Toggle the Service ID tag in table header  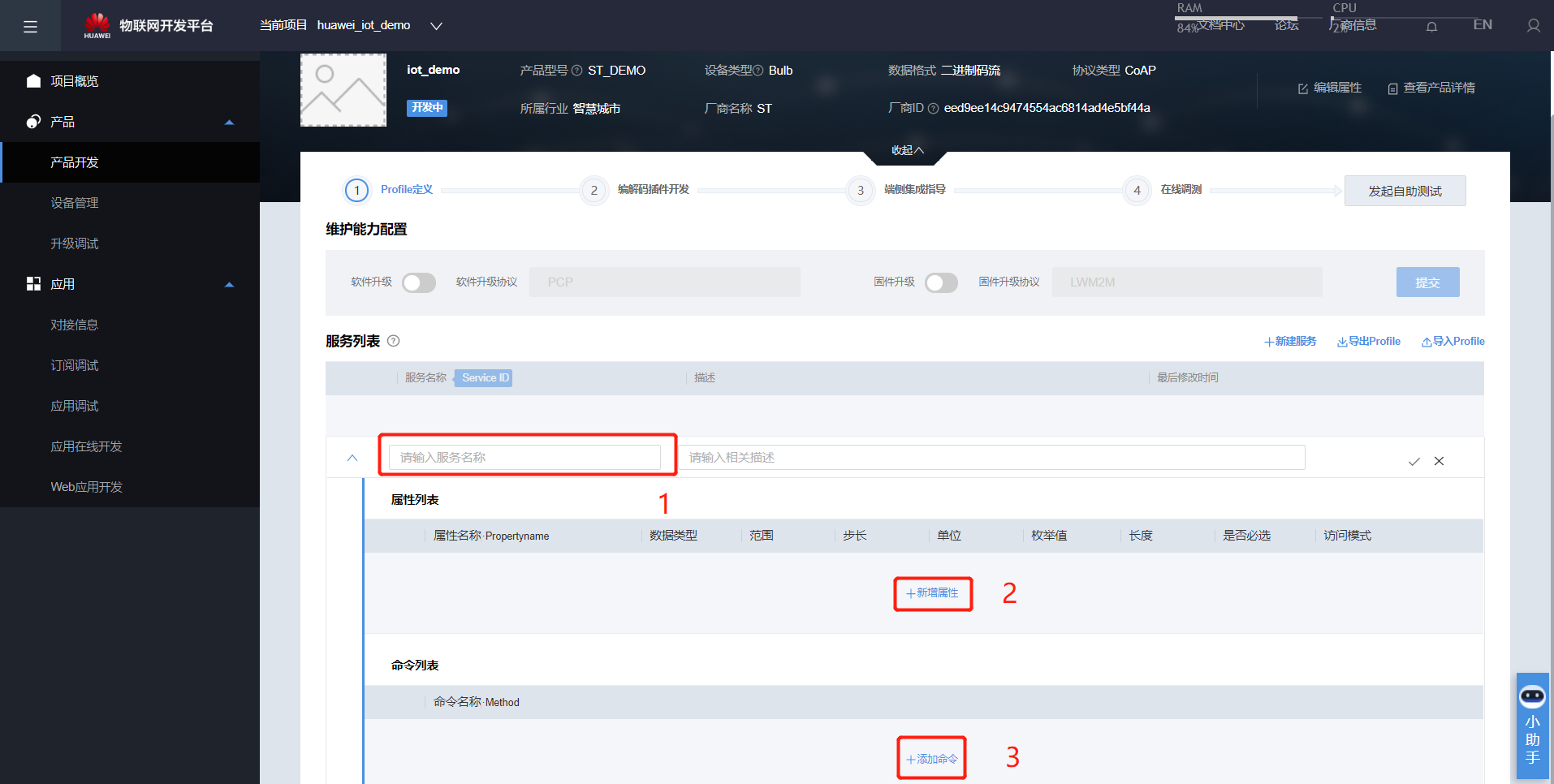[x=483, y=378]
